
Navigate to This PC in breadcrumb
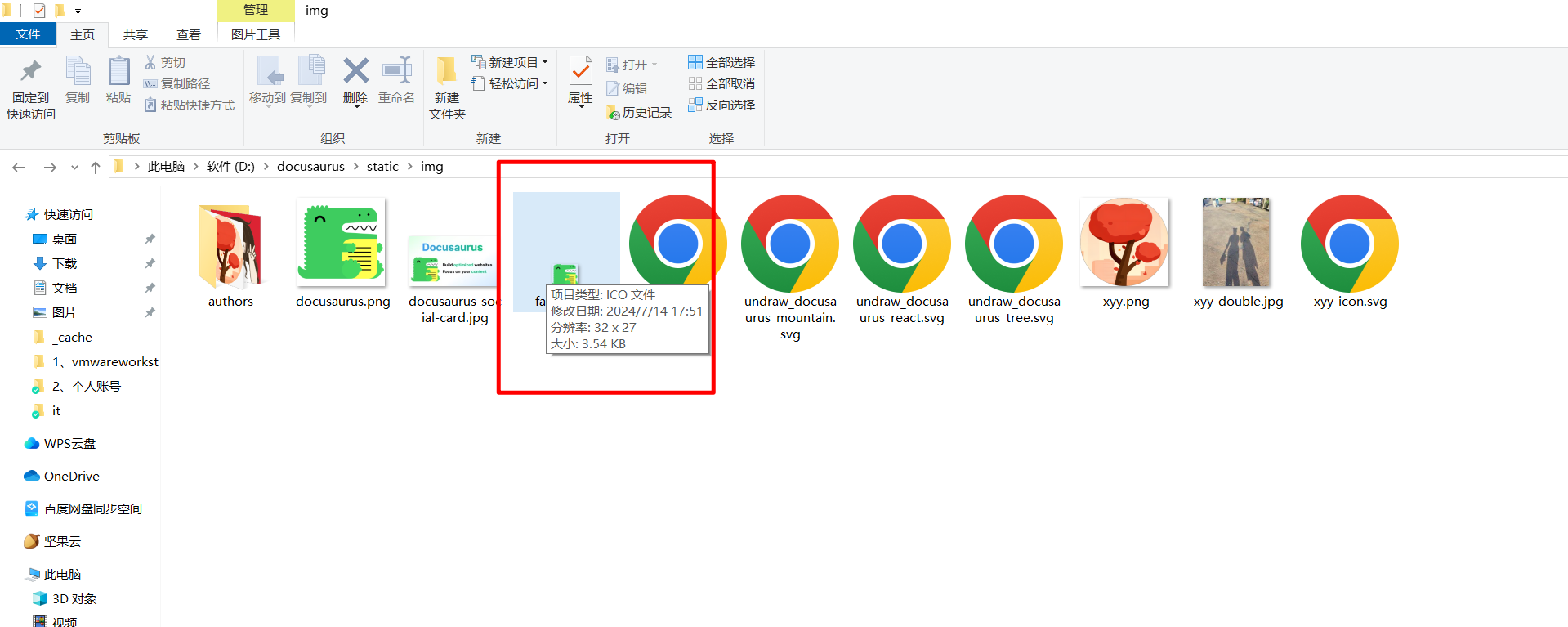[x=167, y=167]
